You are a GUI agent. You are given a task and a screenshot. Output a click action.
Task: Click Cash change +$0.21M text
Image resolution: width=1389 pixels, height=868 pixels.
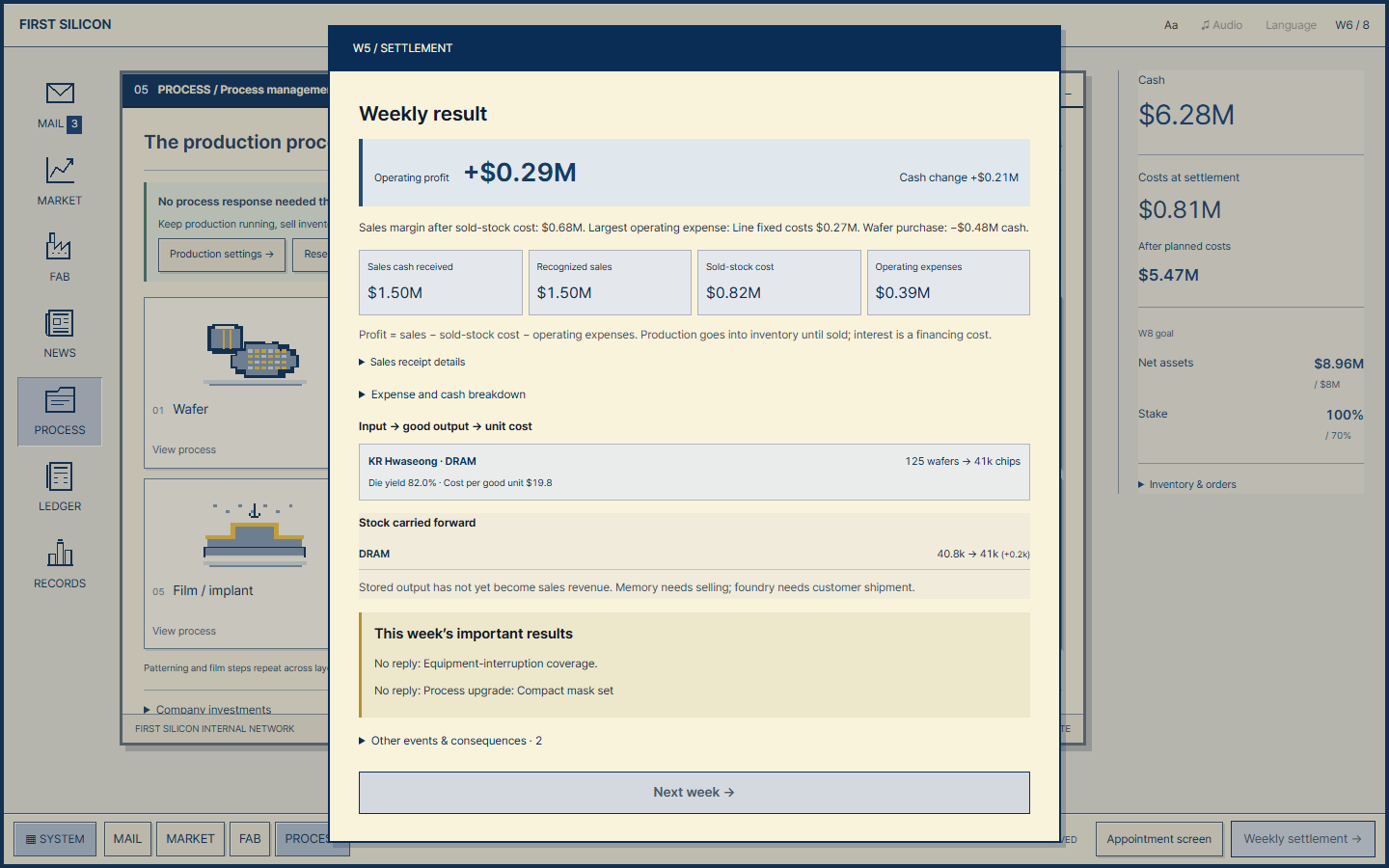pos(959,177)
